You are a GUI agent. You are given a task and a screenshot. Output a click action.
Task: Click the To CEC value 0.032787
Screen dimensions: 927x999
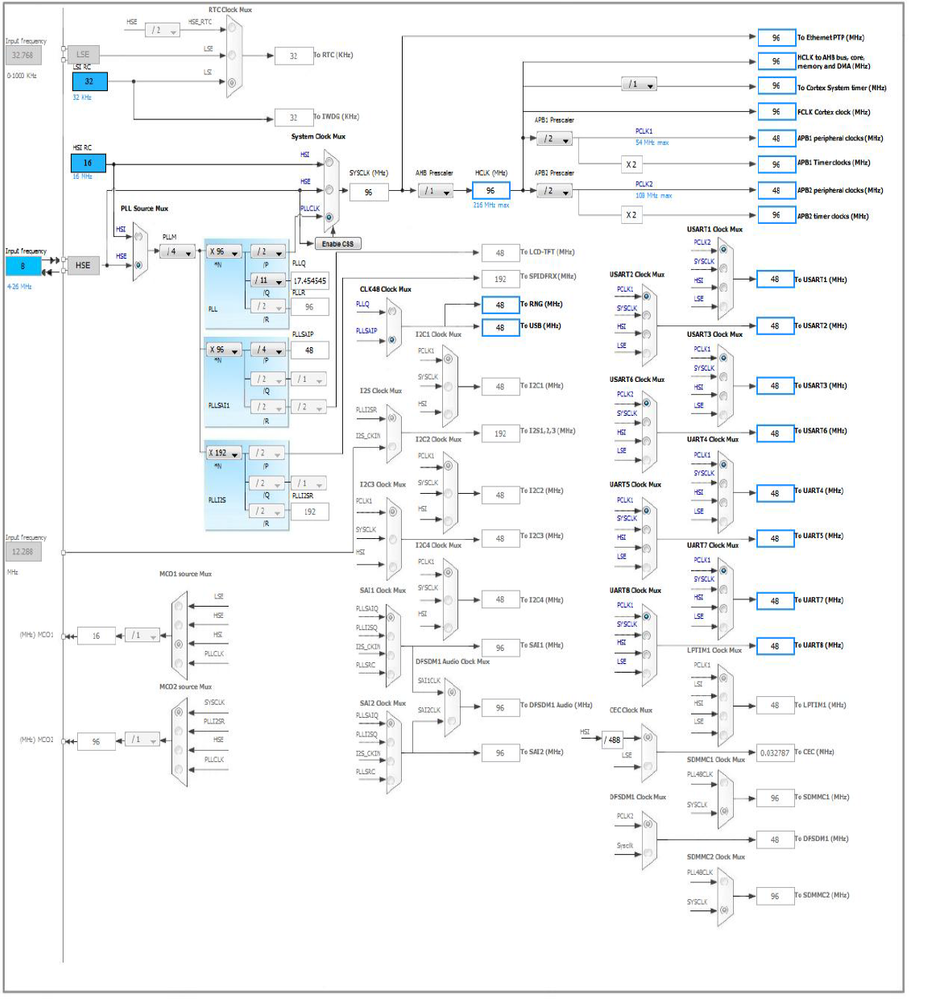(775, 752)
